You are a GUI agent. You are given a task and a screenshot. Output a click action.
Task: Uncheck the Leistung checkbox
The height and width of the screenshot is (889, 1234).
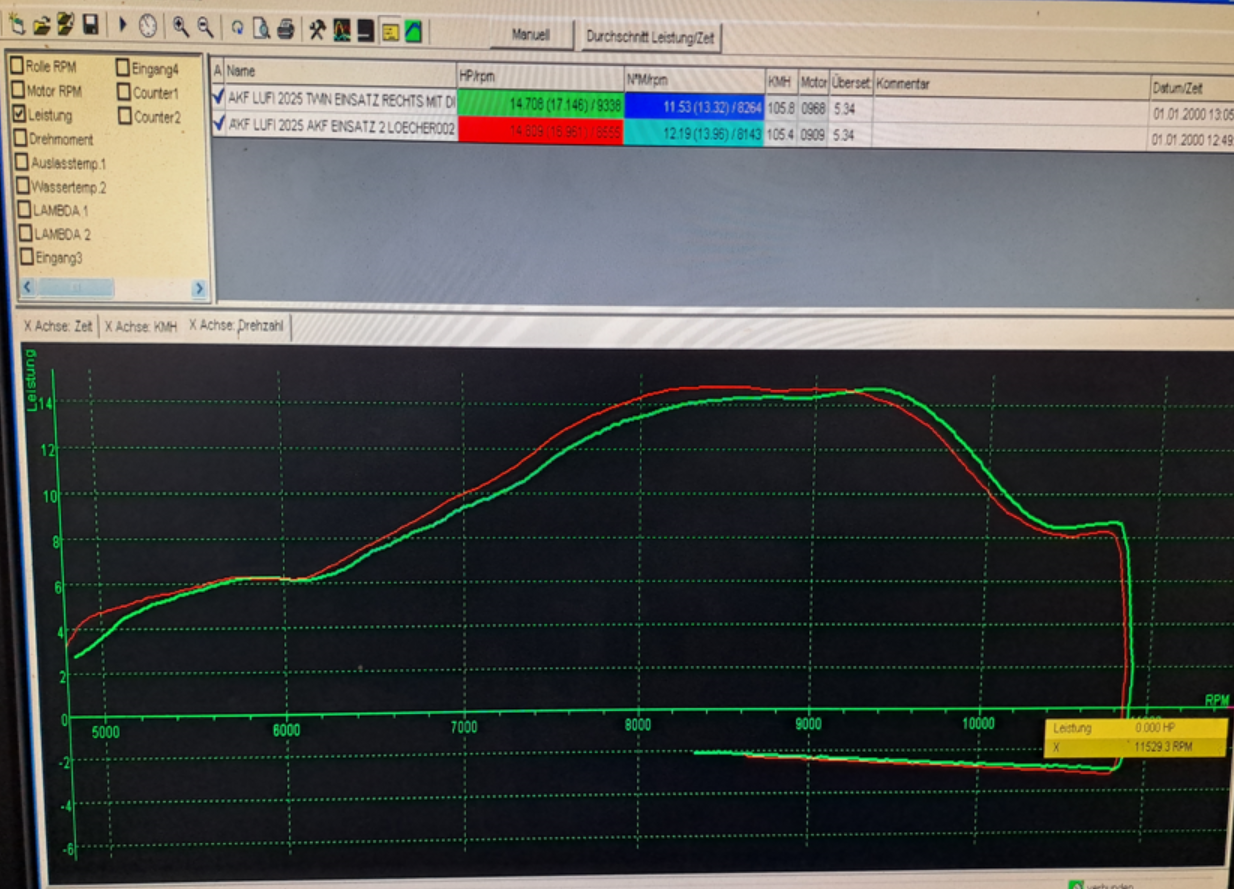19,115
